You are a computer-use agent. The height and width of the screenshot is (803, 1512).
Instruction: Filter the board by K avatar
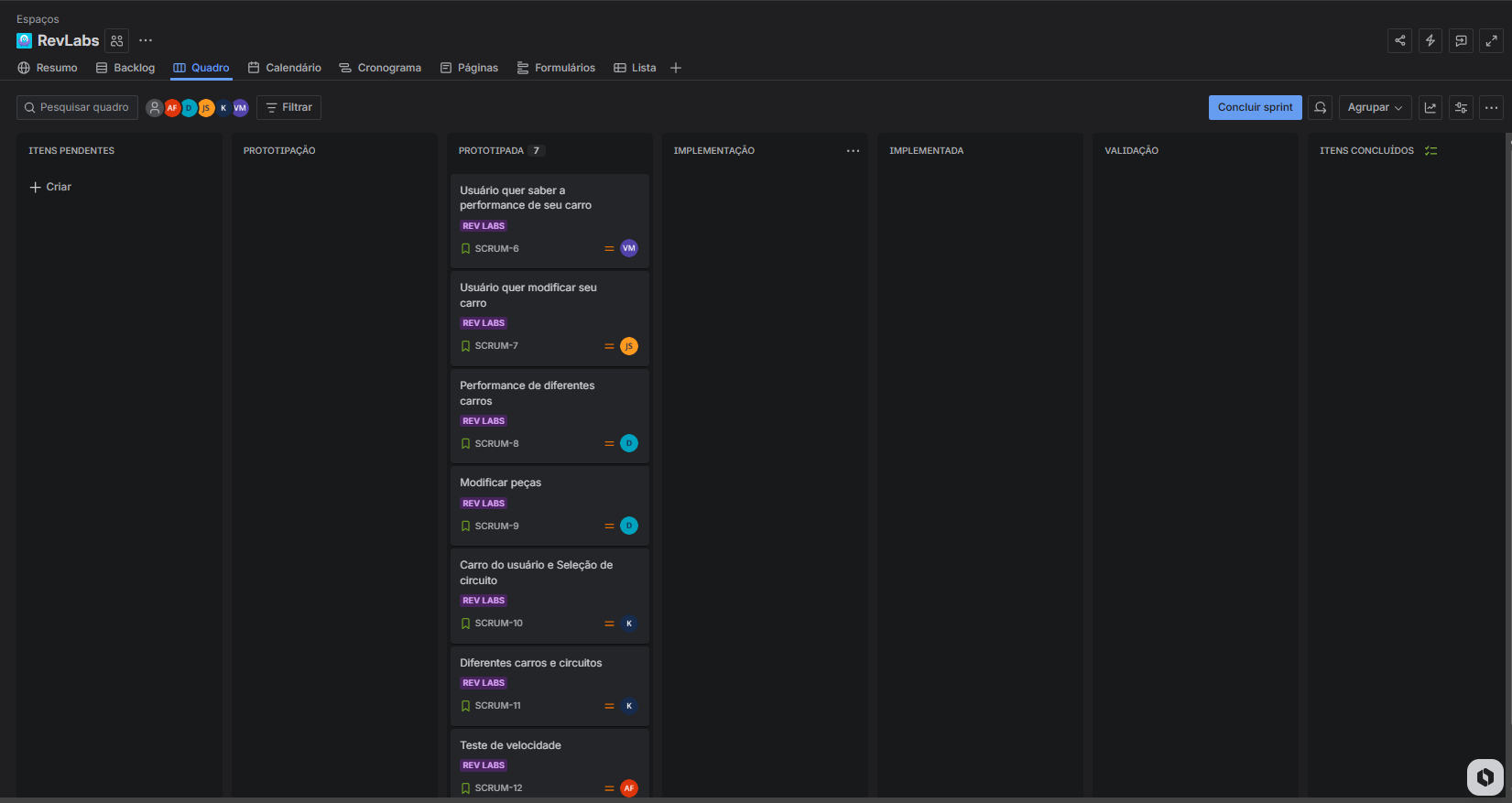click(x=223, y=108)
